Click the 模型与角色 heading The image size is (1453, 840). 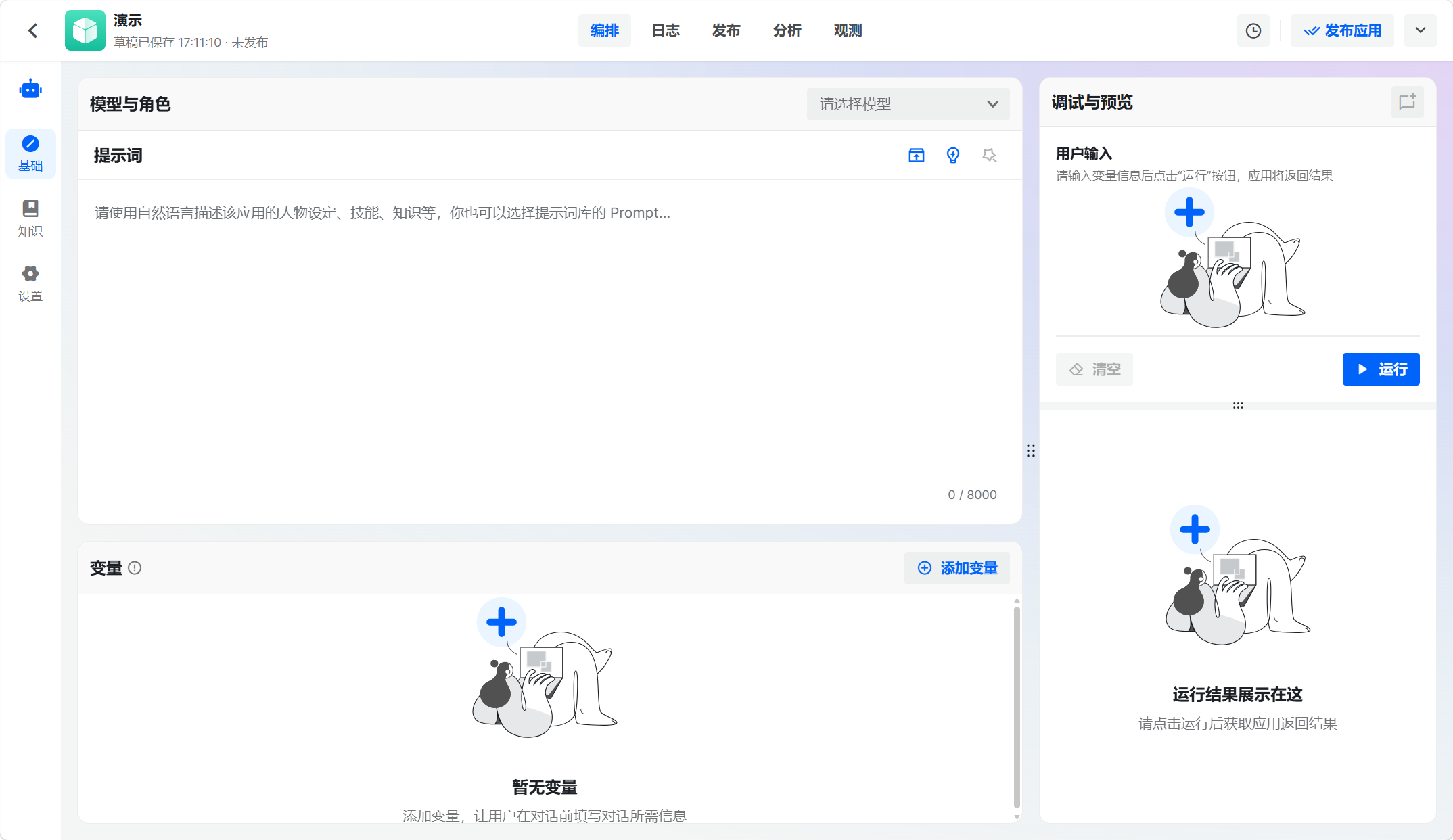(x=130, y=104)
